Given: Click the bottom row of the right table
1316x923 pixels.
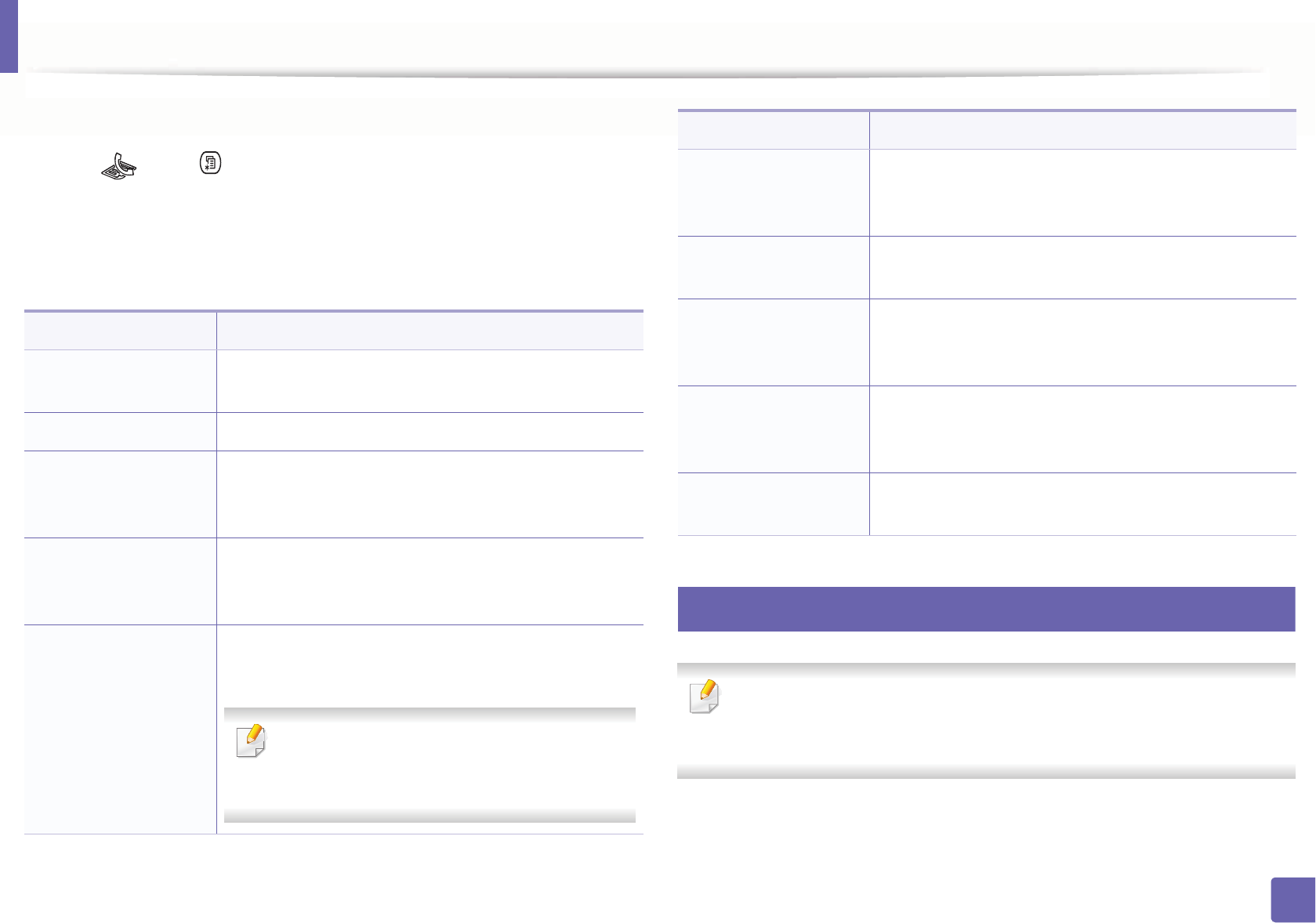Looking at the screenshot, I should click(987, 505).
